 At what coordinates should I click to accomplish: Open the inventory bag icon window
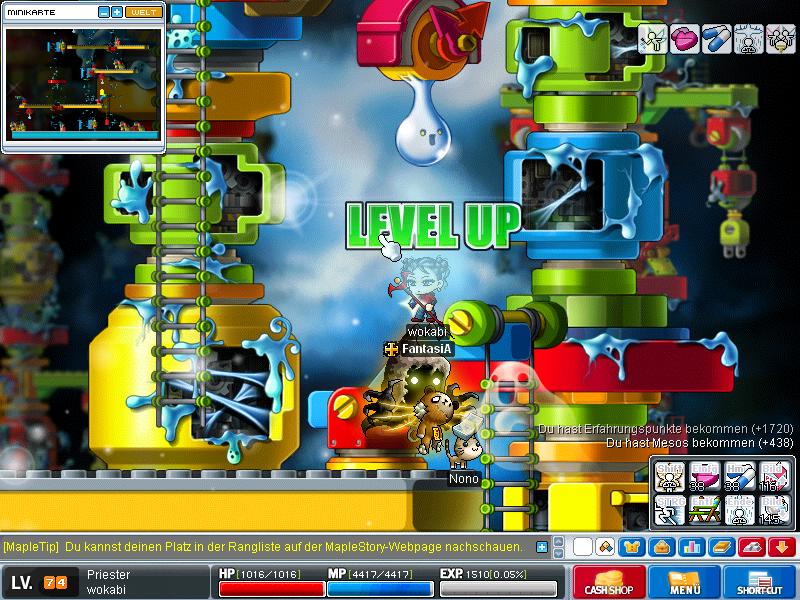pyautogui.click(x=661, y=547)
